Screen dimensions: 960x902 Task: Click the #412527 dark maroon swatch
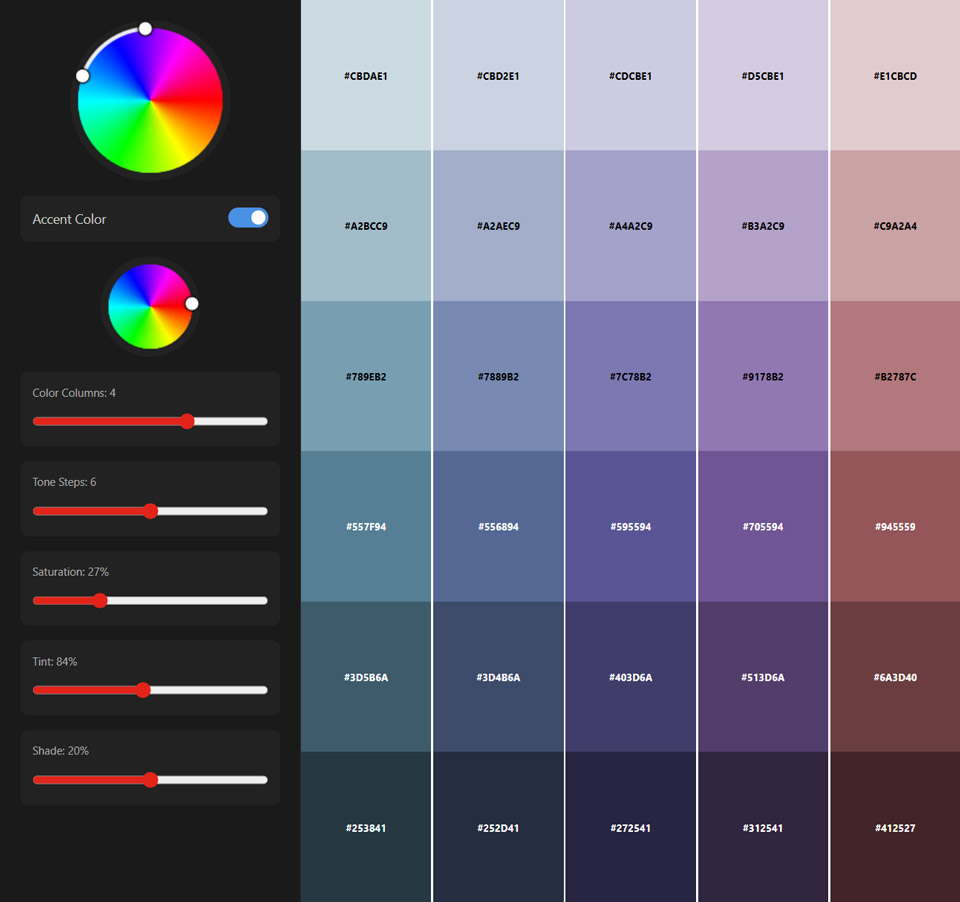coord(895,828)
